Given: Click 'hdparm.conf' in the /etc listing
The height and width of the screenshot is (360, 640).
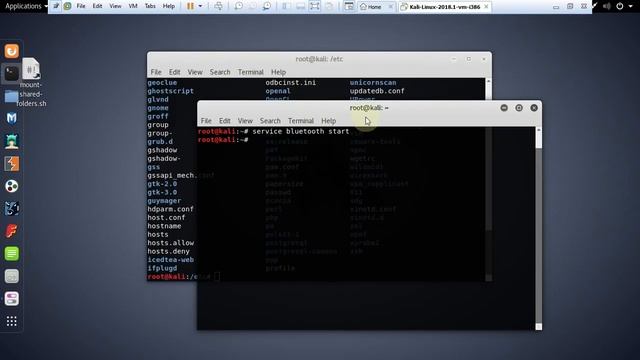Looking at the screenshot, I should [x=171, y=209].
